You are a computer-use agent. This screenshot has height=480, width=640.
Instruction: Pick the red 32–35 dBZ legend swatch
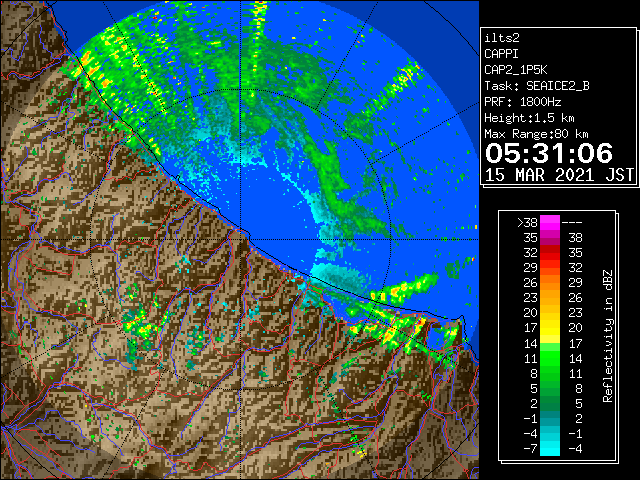coord(550,253)
